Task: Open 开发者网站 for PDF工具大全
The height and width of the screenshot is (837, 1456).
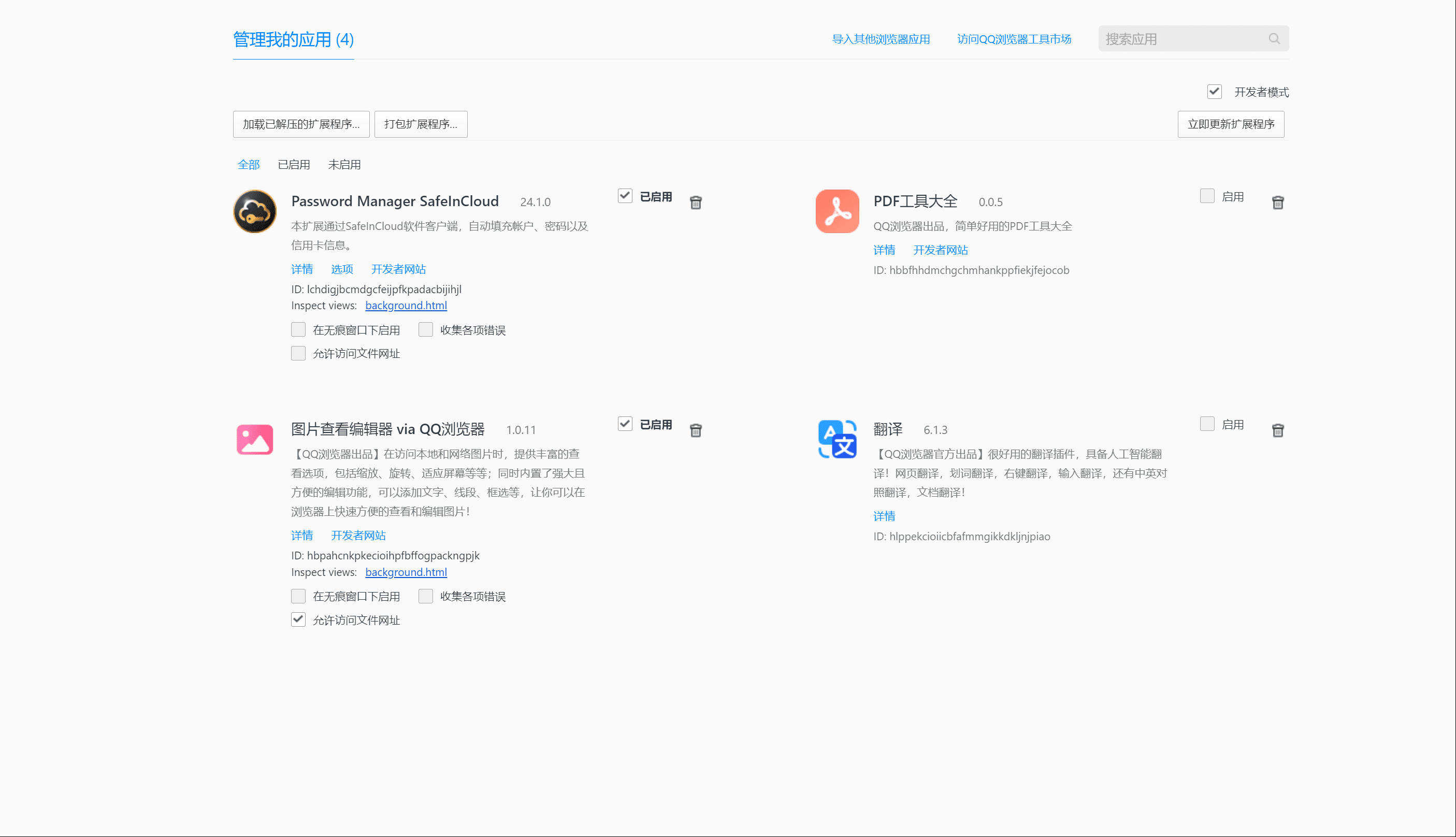Action: (941, 250)
